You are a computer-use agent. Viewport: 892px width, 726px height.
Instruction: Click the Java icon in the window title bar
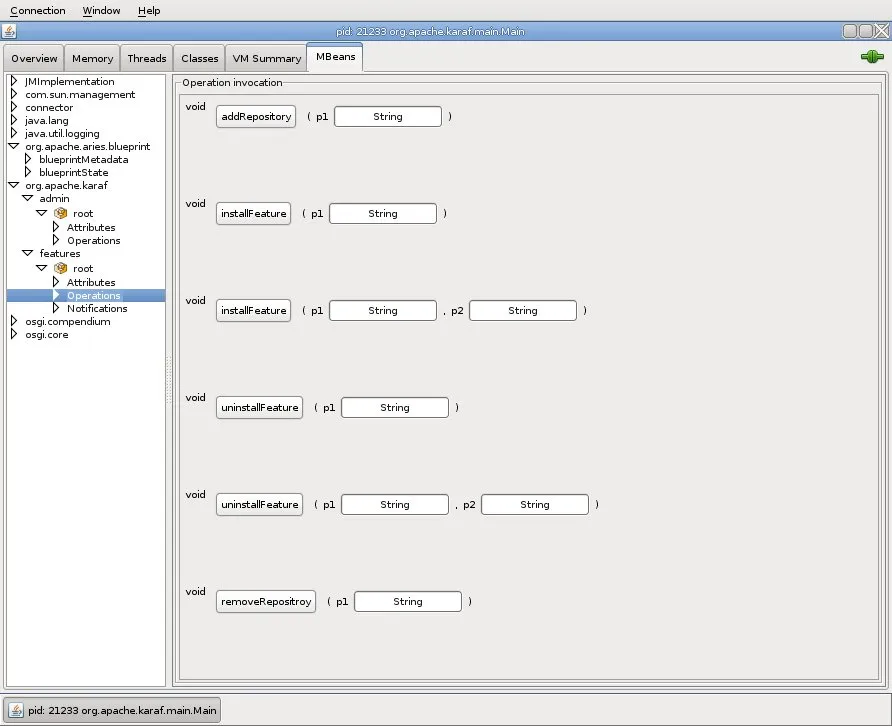(x=10, y=32)
